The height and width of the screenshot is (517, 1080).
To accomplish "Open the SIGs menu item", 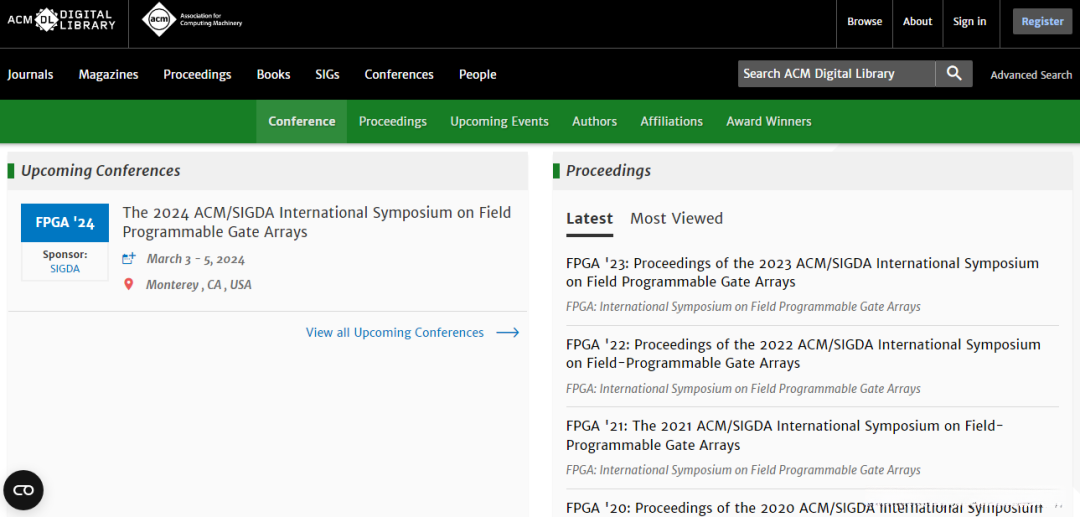I will [327, 74].
